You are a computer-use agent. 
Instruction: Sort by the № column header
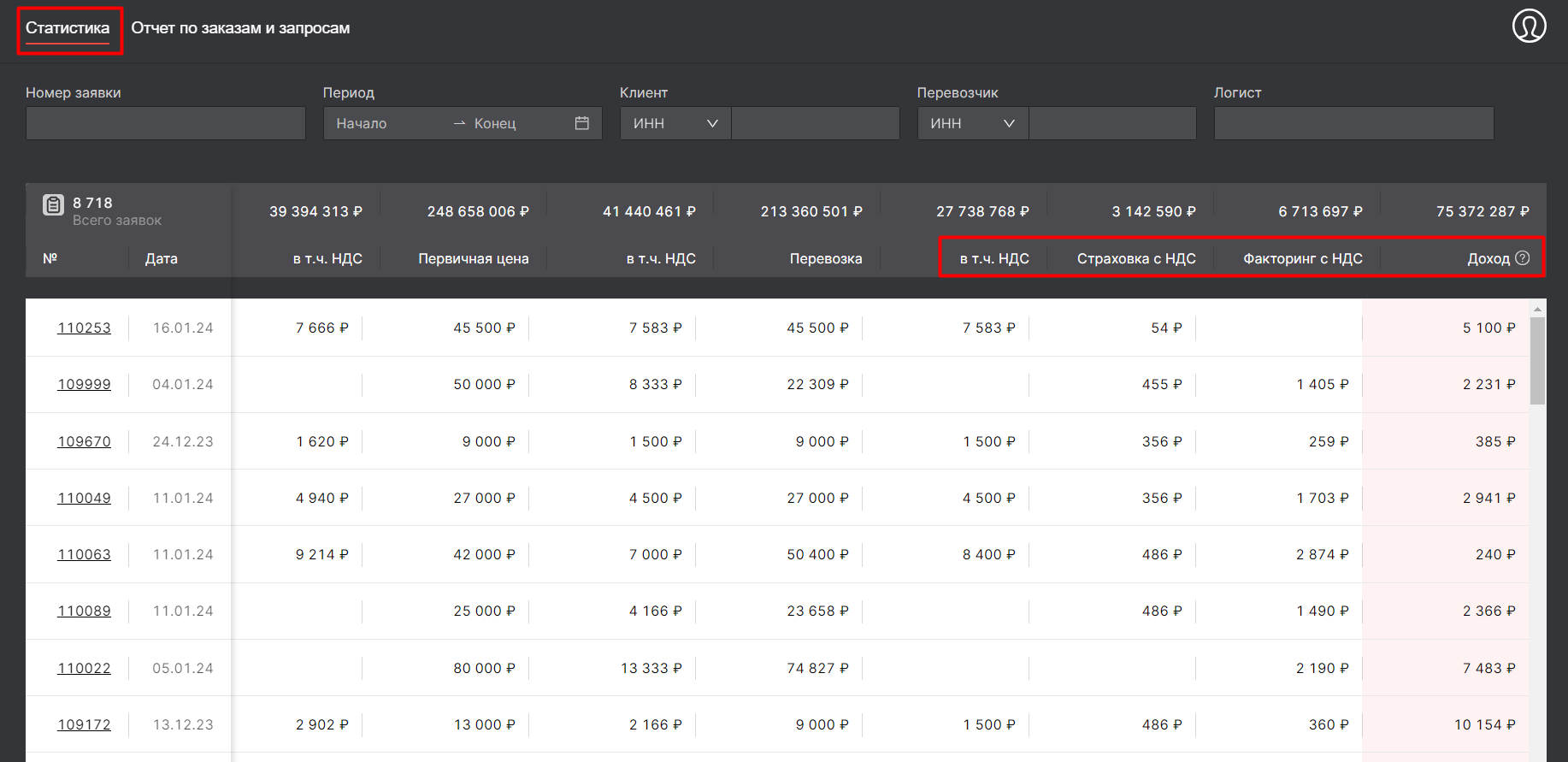pos(50,258)
